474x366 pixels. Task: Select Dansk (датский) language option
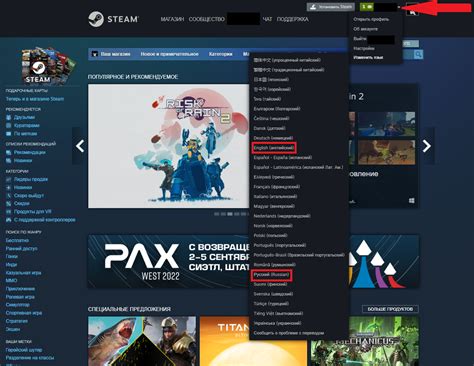[269, 128]
